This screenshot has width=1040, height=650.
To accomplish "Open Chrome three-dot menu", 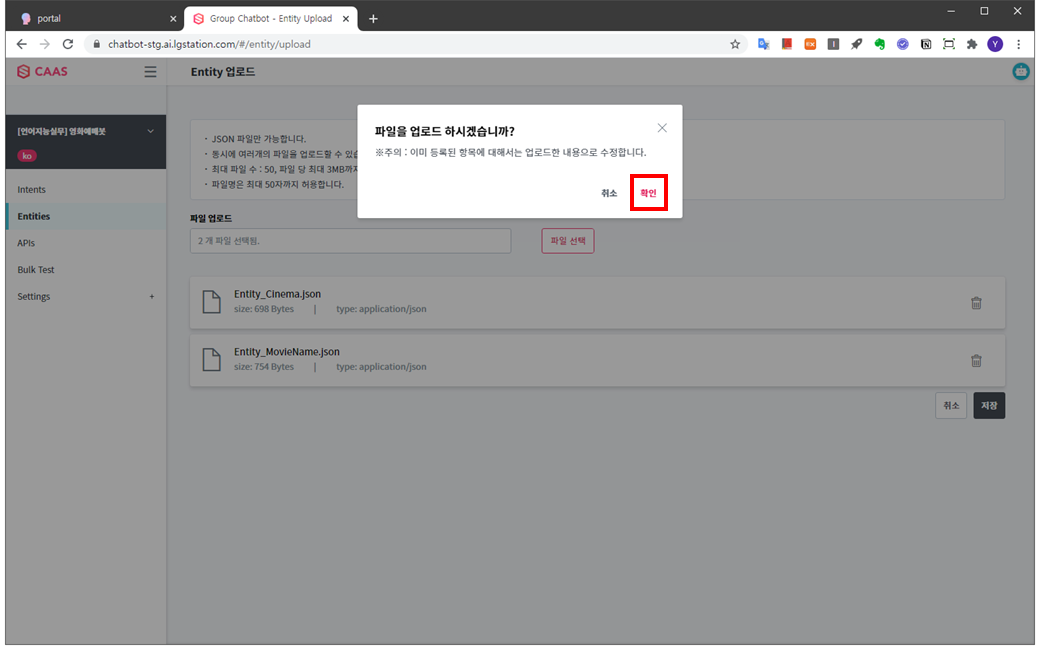I will click(x=1019, y=44).
